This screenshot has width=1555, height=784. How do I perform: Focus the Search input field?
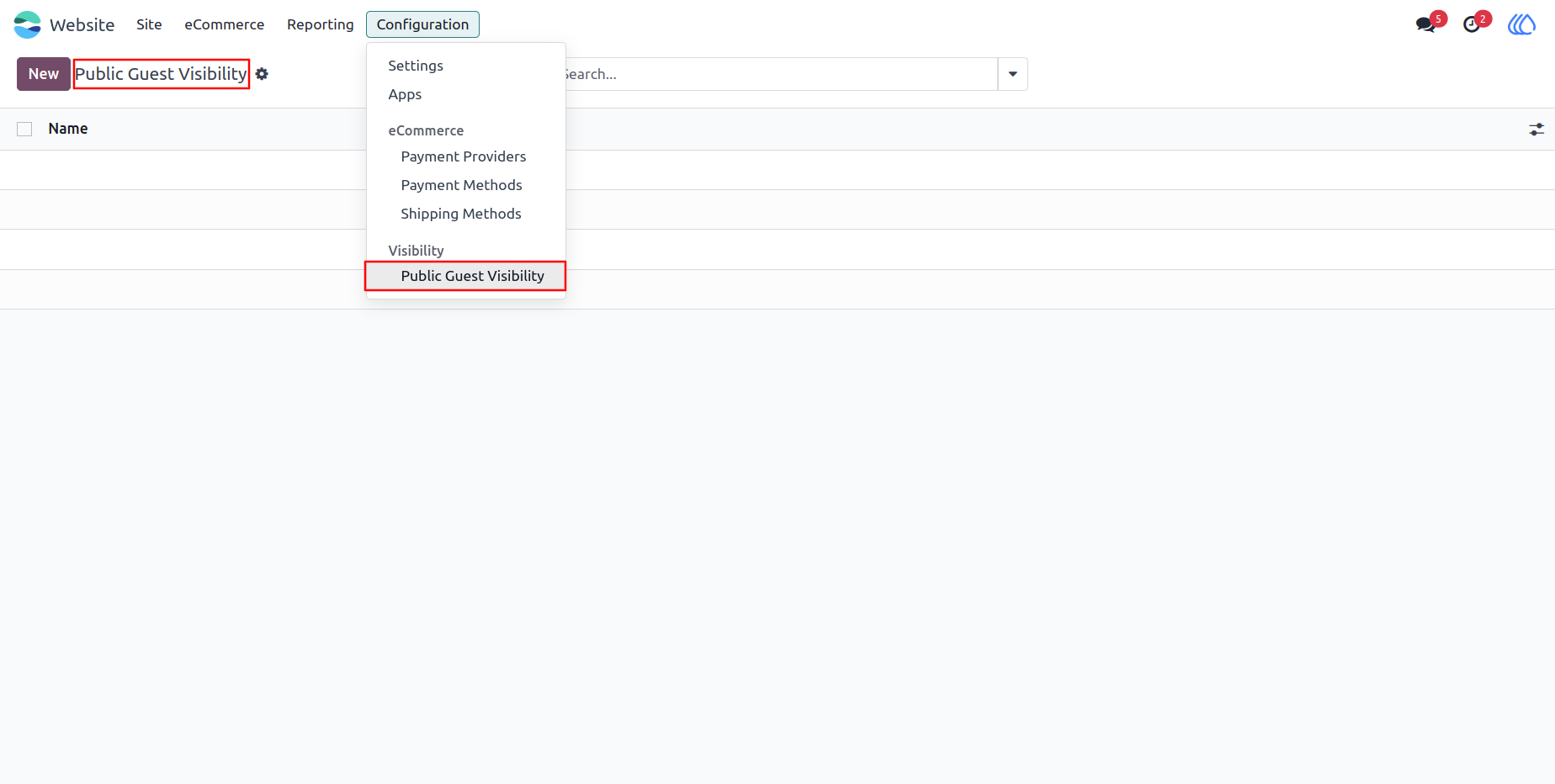[781, 74]
